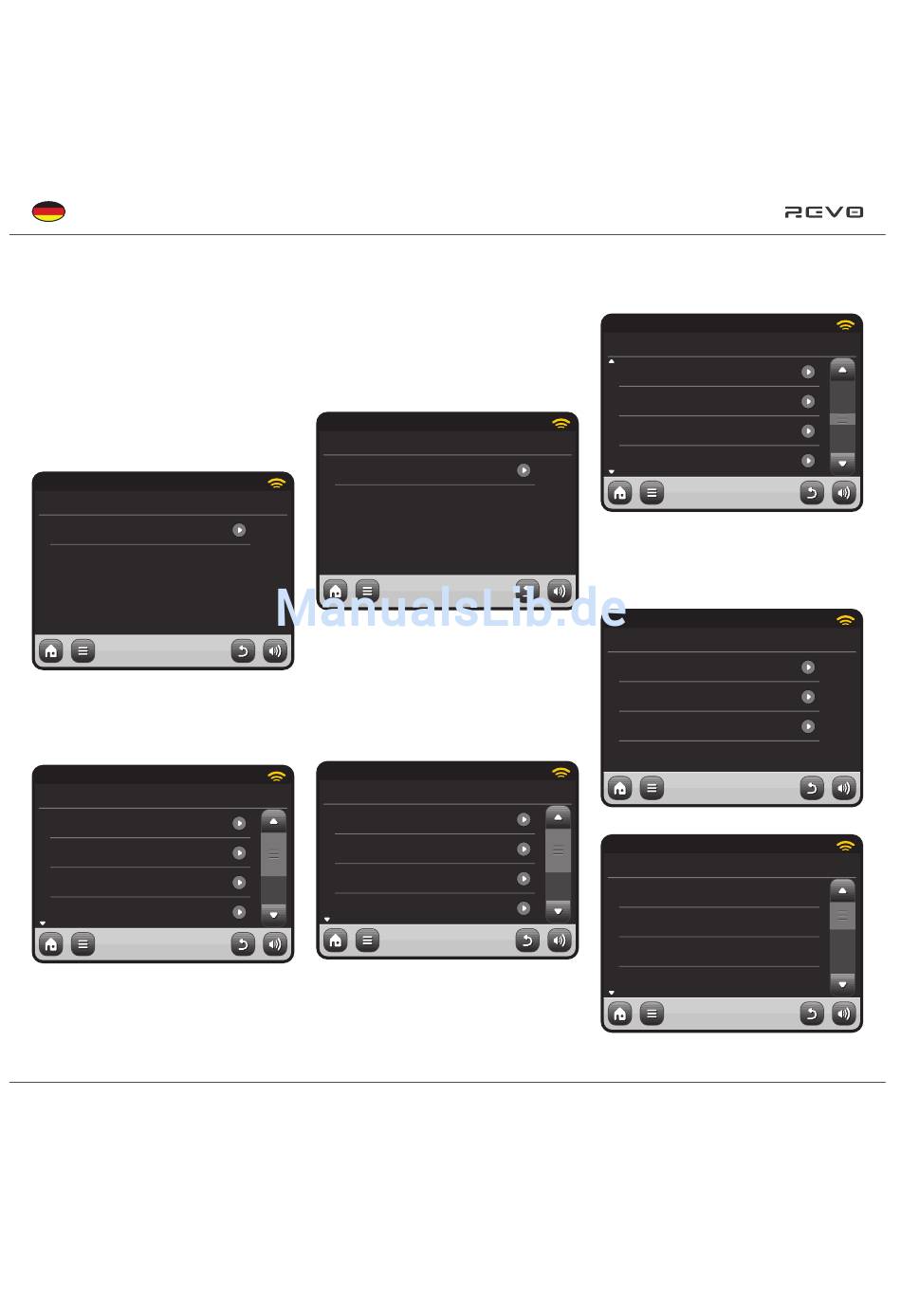
Task: Tap the Home icon on the three-row list screen
Action: point(619,788)
